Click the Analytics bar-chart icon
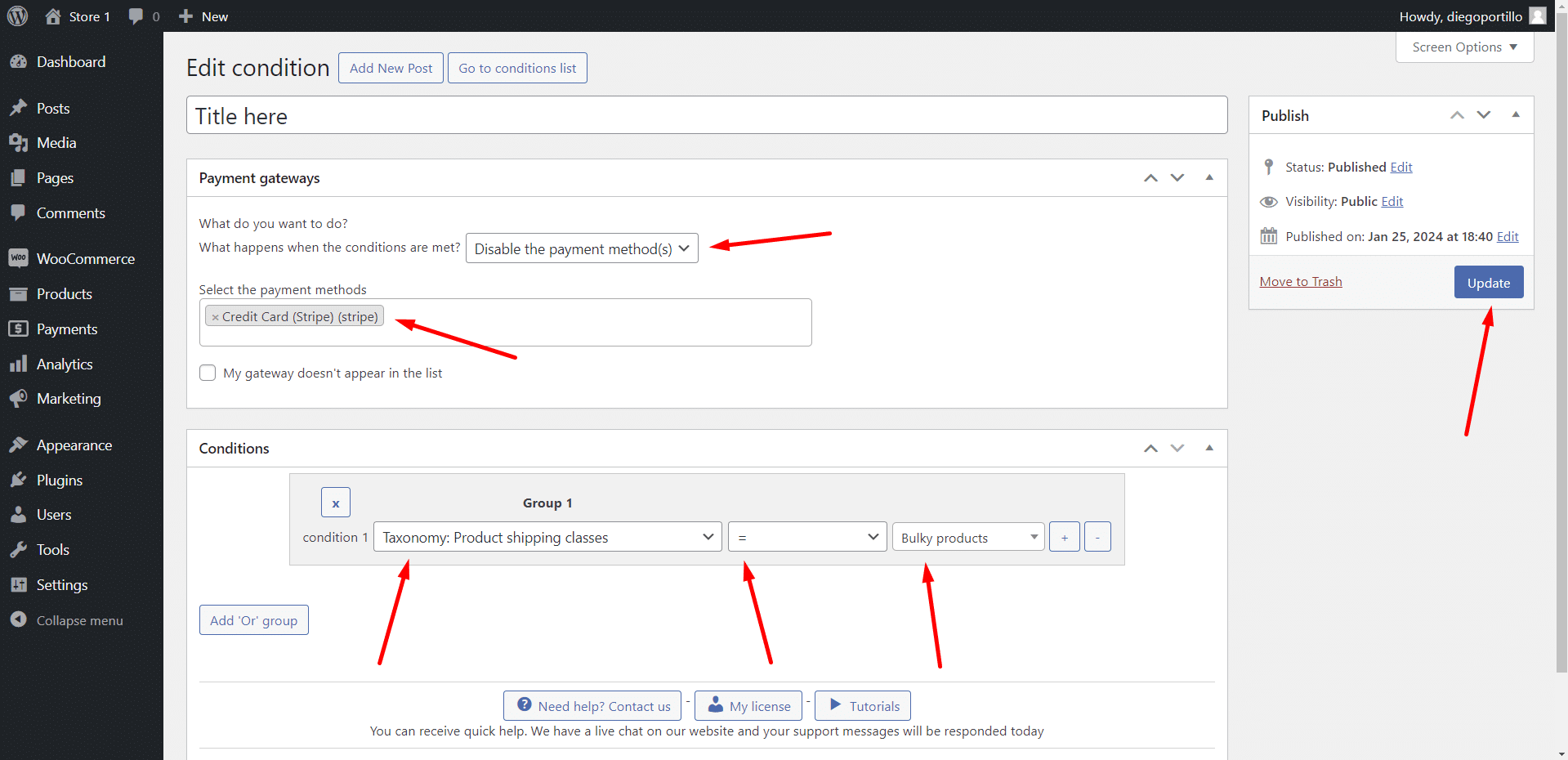Viewport: 1568px width, 760px height. click(20, 364)
